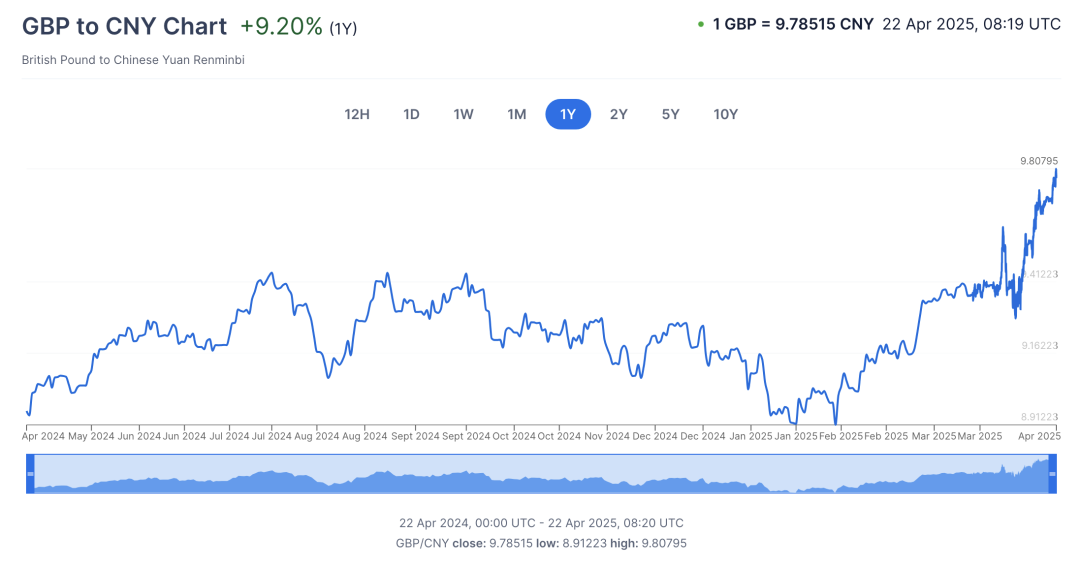The height and width of the screenshot is (568, 1080).
Task: Grab the left range slider handle
Action: coord(30,474)
